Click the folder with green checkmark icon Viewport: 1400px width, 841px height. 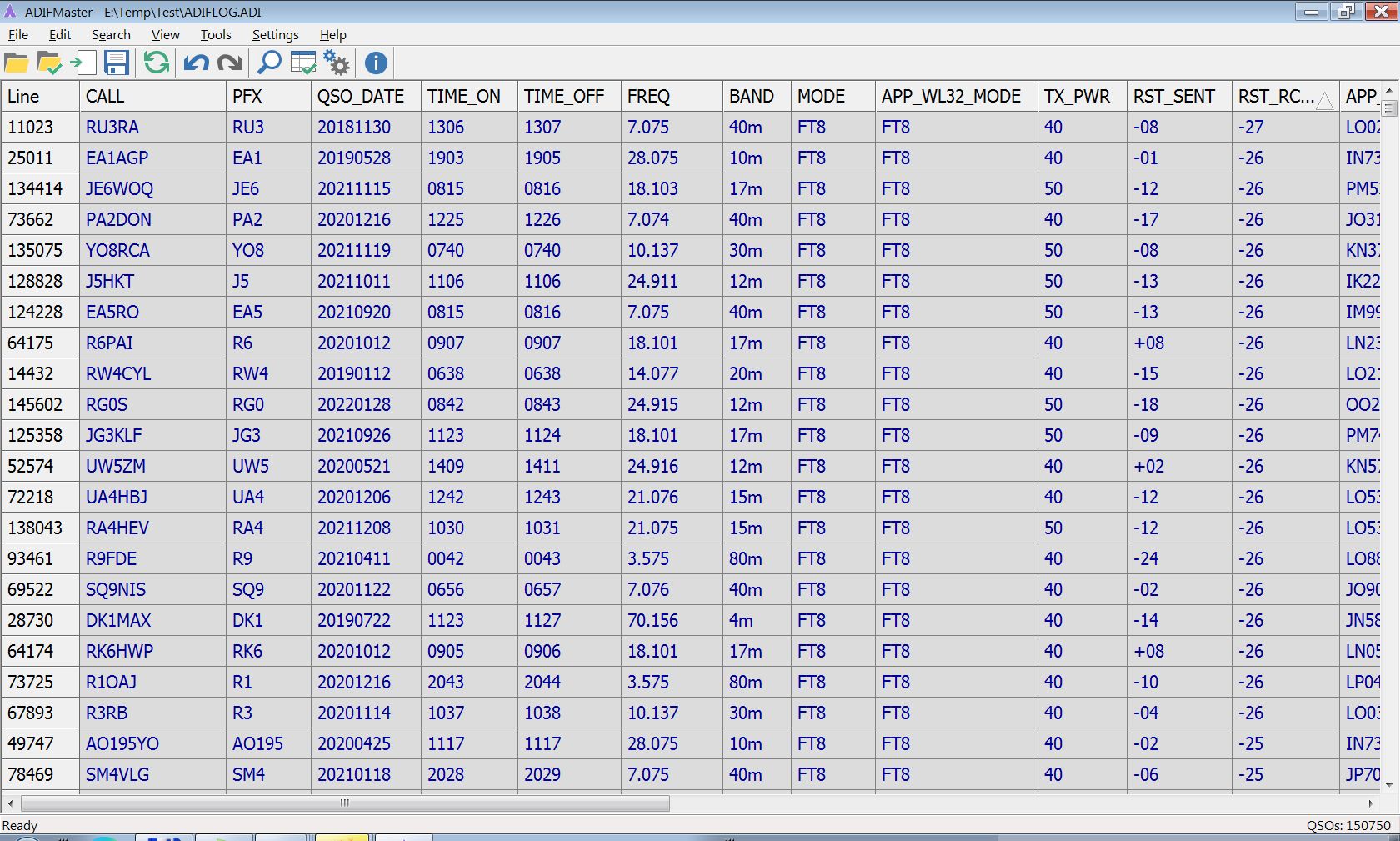[x=49, y=63]
